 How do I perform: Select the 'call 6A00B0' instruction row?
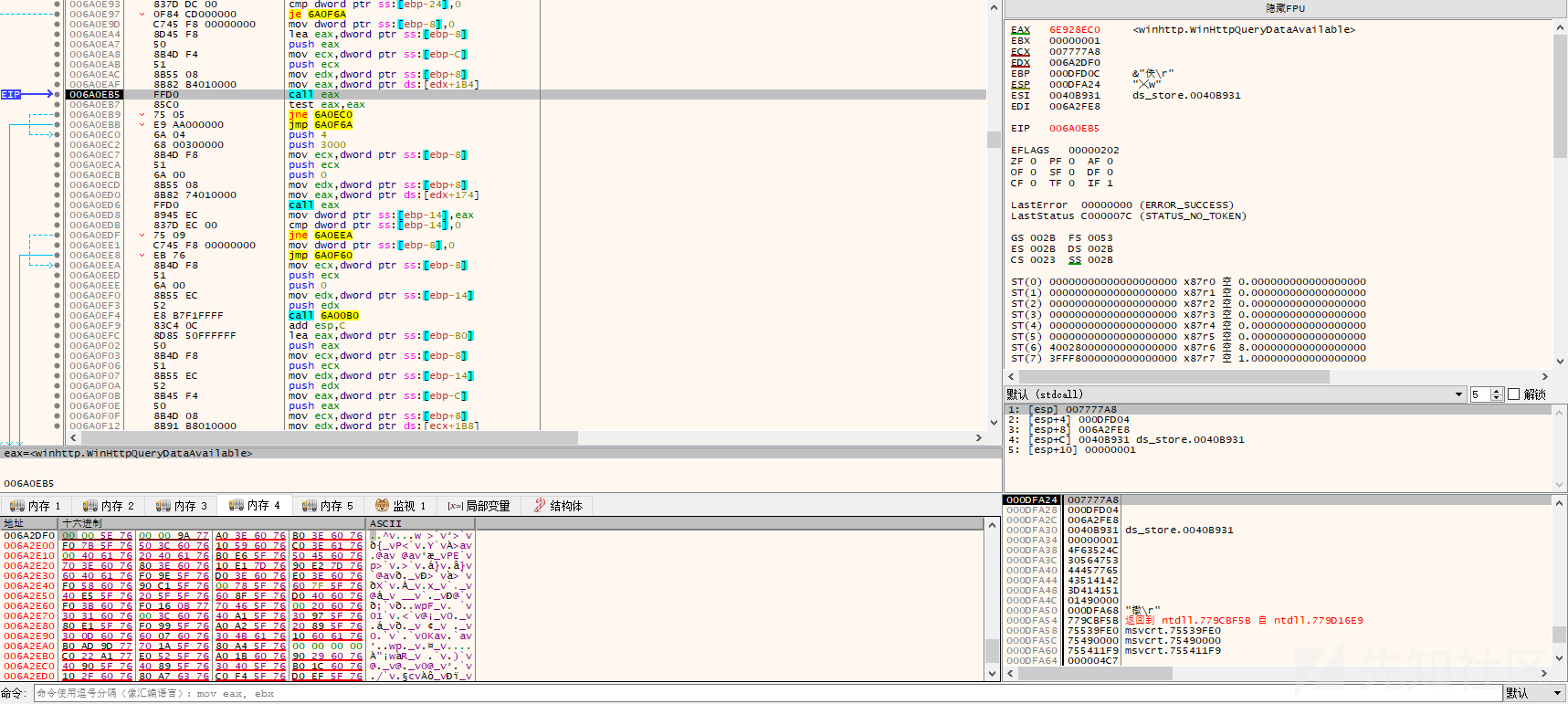point(323,315)
